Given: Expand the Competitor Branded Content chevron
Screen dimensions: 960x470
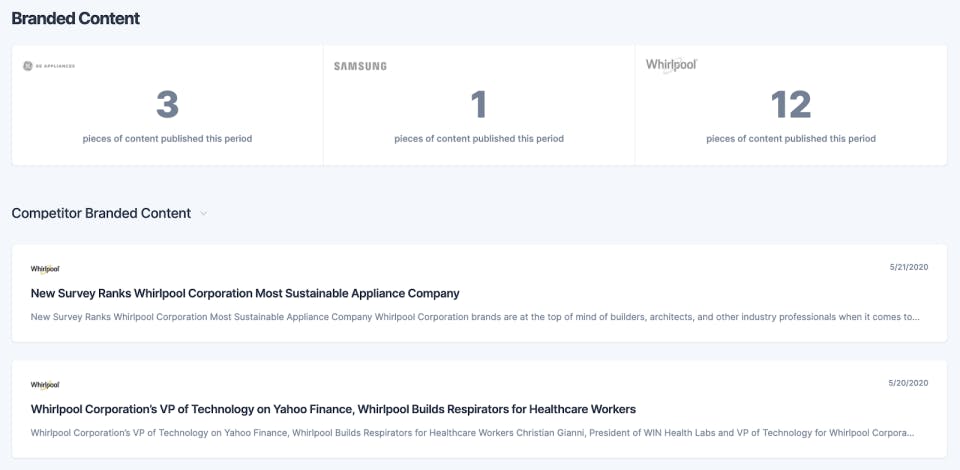Looking at the screenshot, I should click(204, 213).
